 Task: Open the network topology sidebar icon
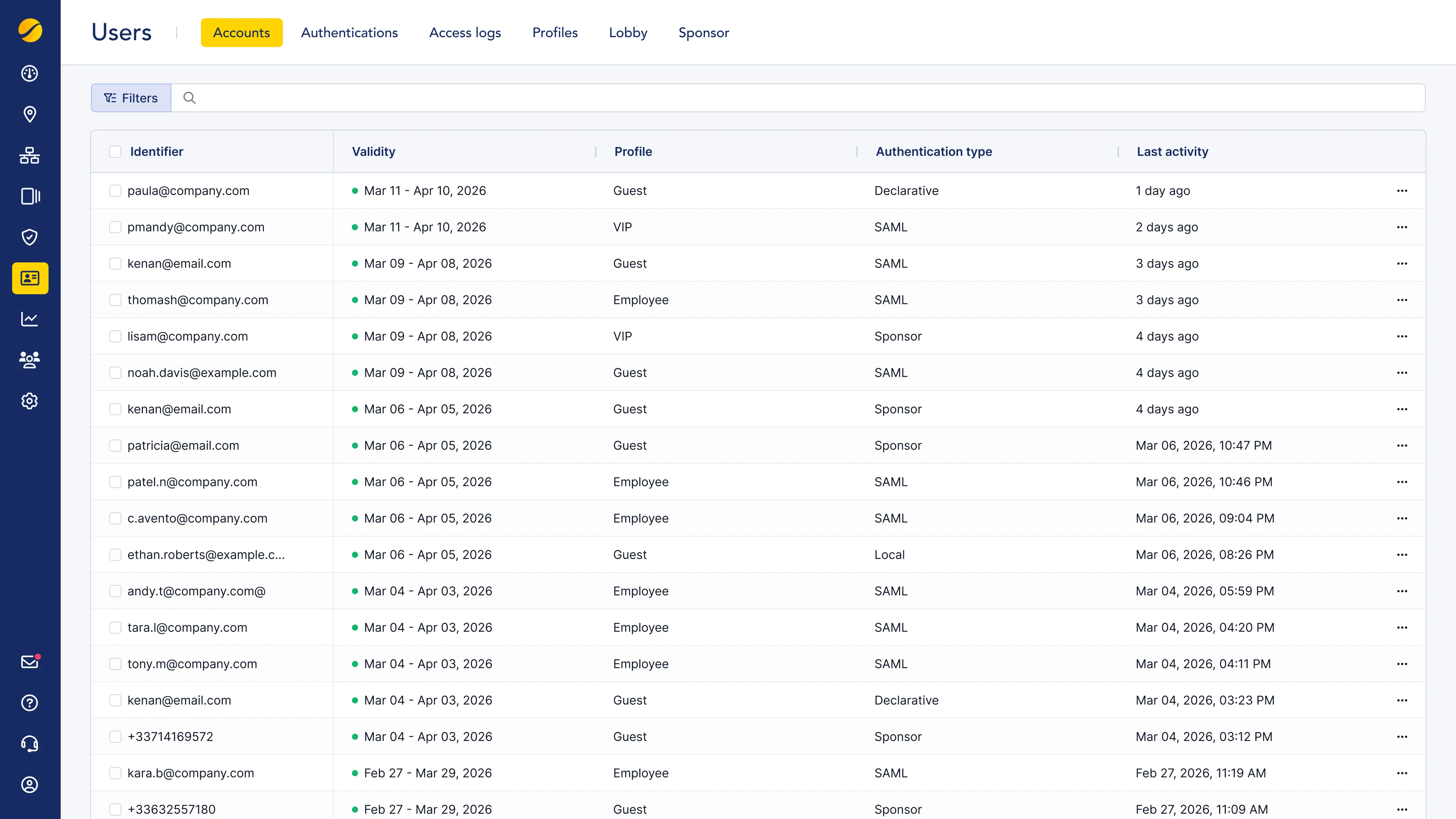[30, 155]
